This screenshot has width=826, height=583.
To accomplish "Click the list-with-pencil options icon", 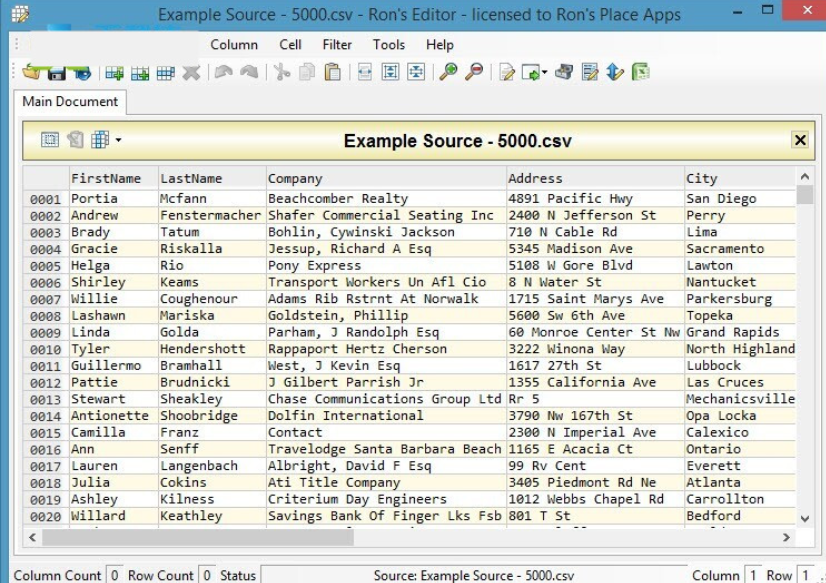I will click(x=590, y=72).
